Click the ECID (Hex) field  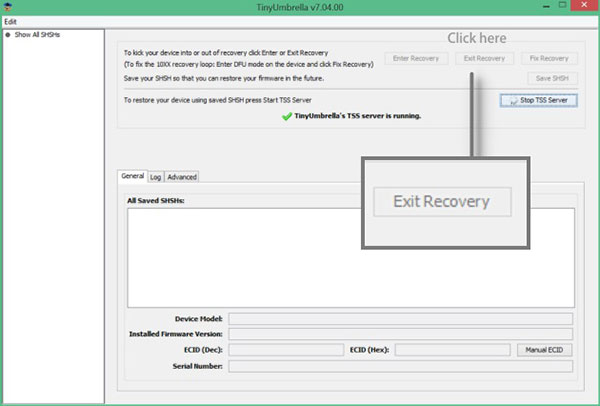(x=453, y=350)
